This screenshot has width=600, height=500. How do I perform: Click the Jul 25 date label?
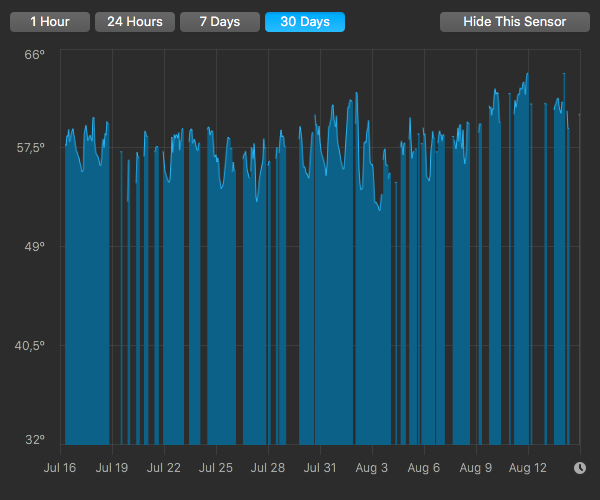pos(216,467)
